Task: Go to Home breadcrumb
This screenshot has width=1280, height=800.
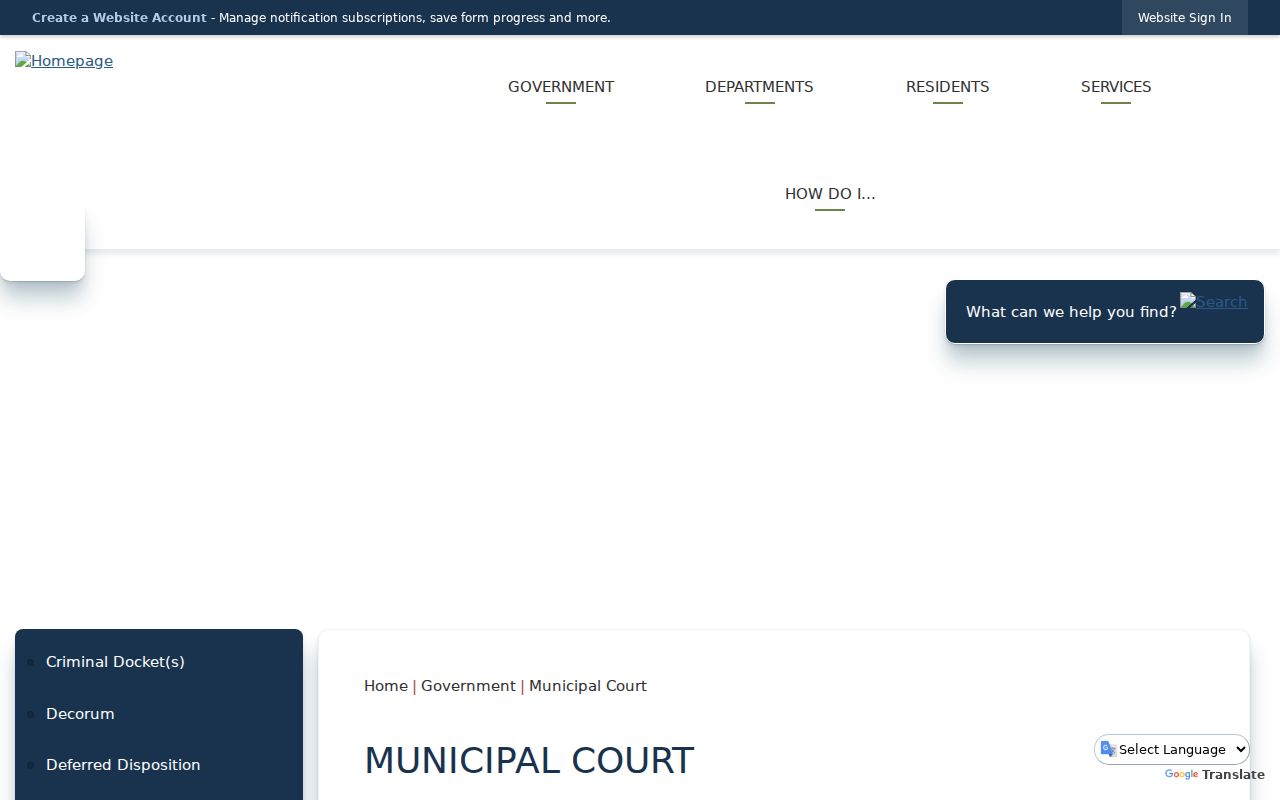Action: [x=386, y=686]
